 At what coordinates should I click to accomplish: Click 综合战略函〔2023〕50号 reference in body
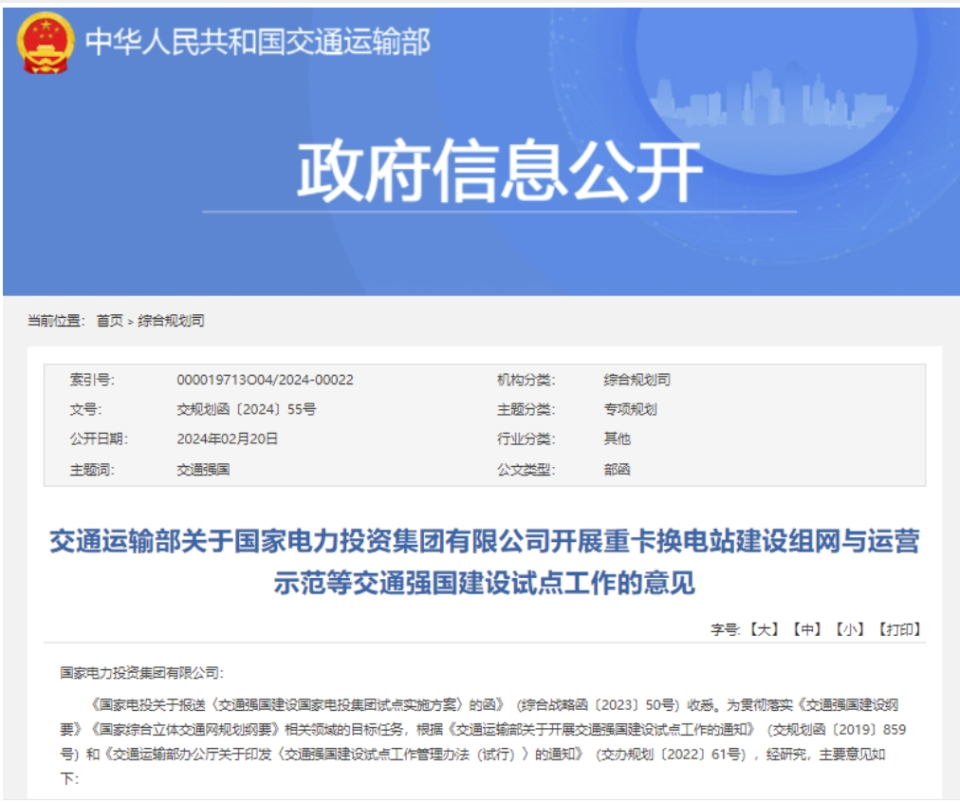(598, 705)
